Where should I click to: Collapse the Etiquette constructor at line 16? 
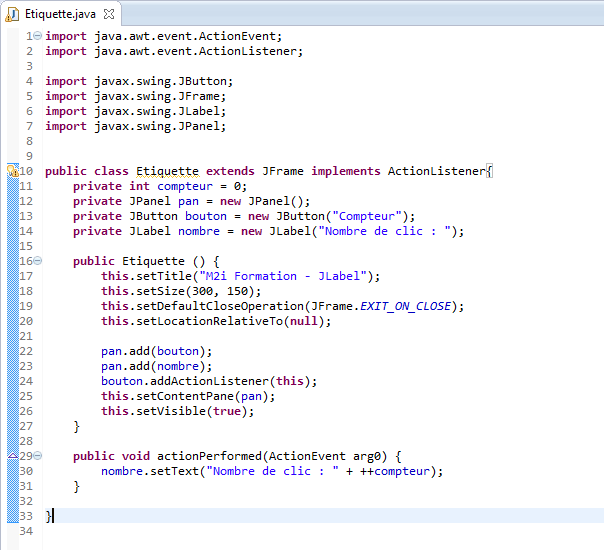coord(38,261)
